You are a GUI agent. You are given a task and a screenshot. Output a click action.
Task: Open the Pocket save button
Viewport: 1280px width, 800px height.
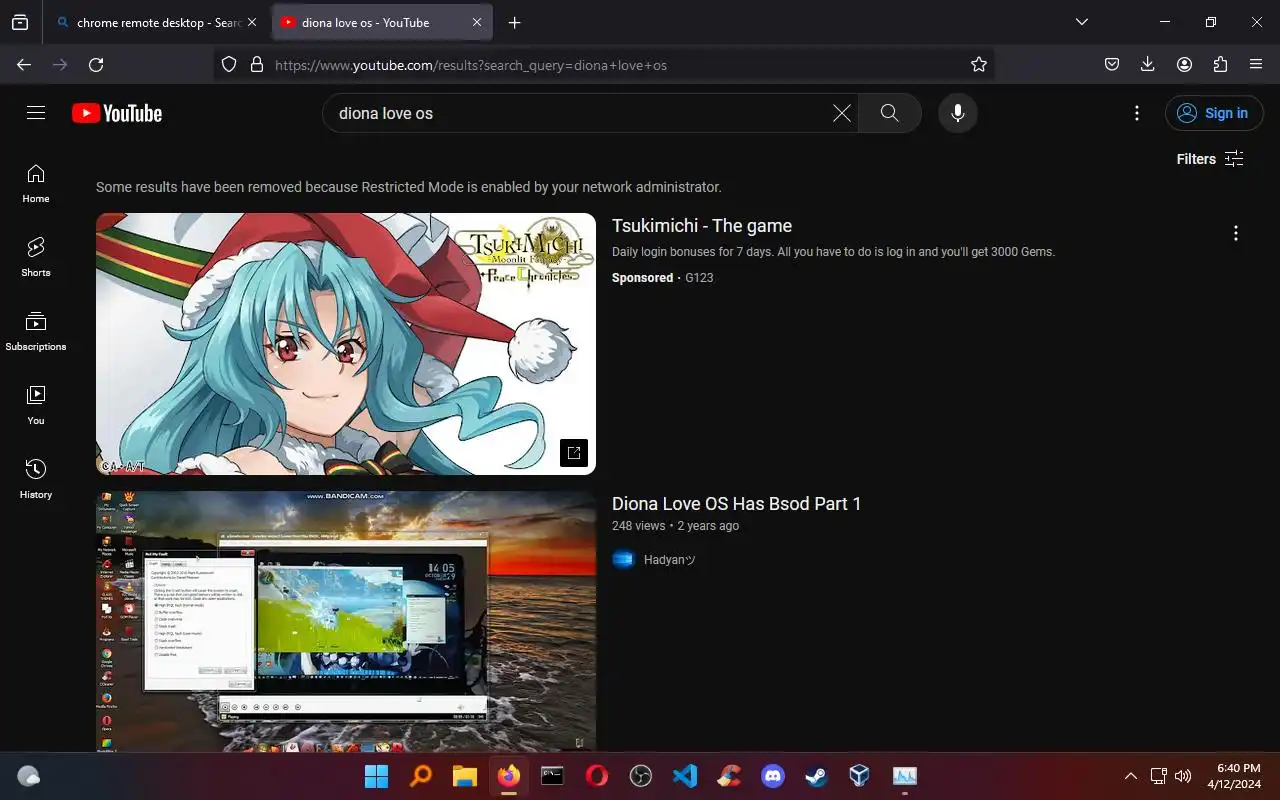(x=1112, y=64)
